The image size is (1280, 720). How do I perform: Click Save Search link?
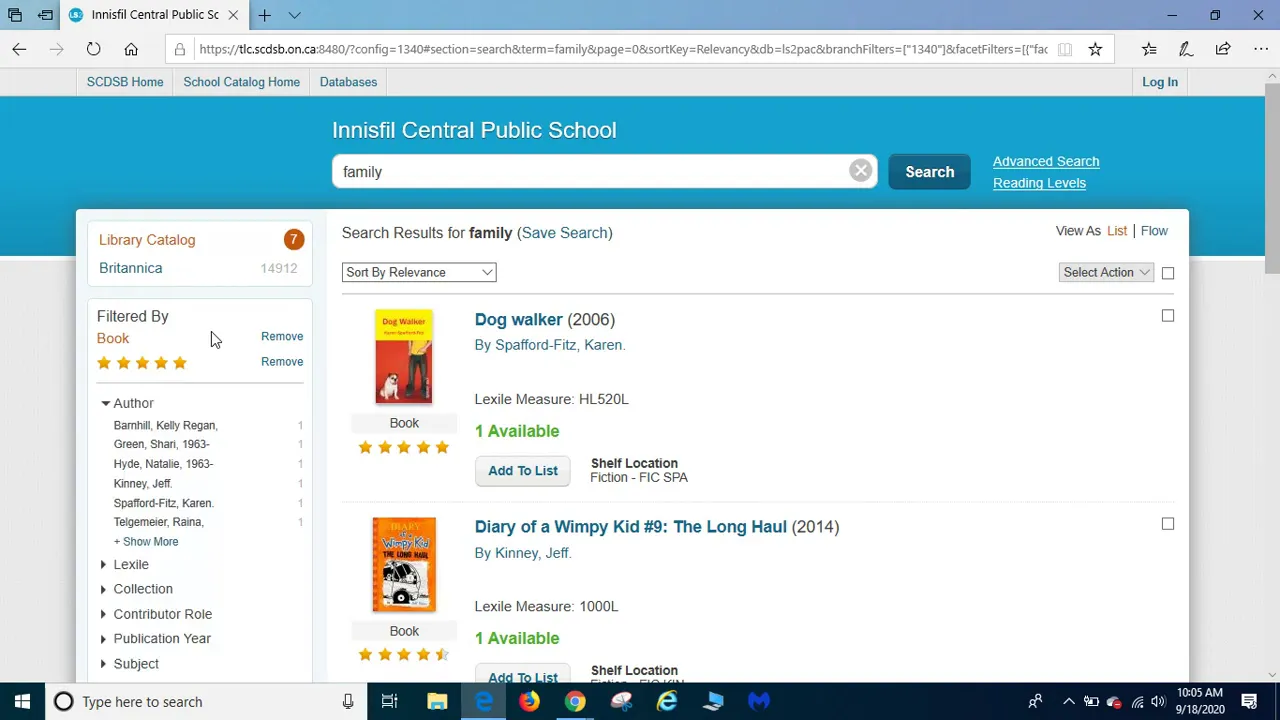[565, 233]
